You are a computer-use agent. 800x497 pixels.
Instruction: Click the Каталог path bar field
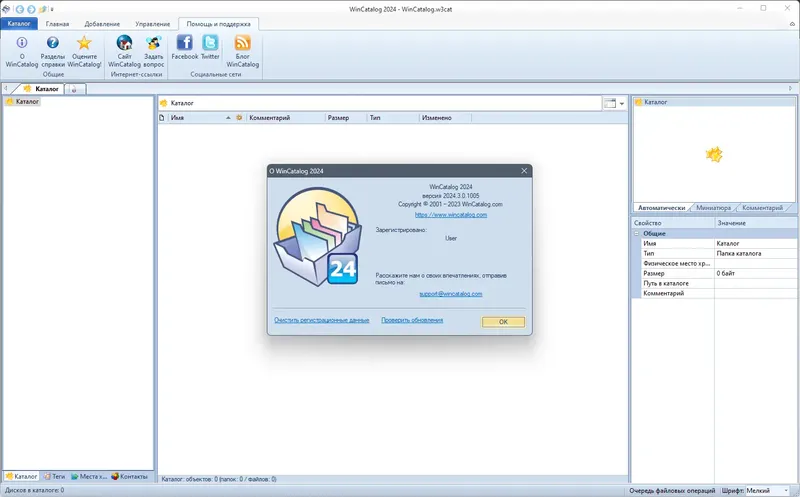click(380, 103)
